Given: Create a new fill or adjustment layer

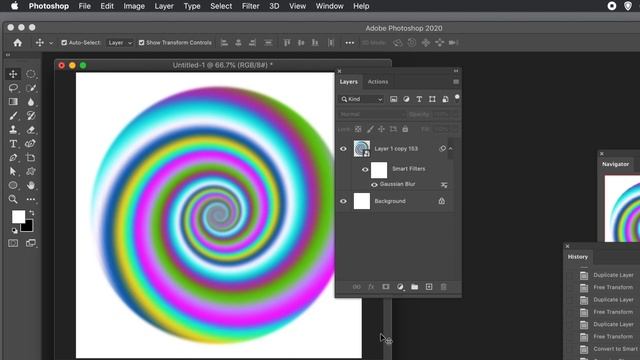Looking at the screenshot, I should coord(400,287).
